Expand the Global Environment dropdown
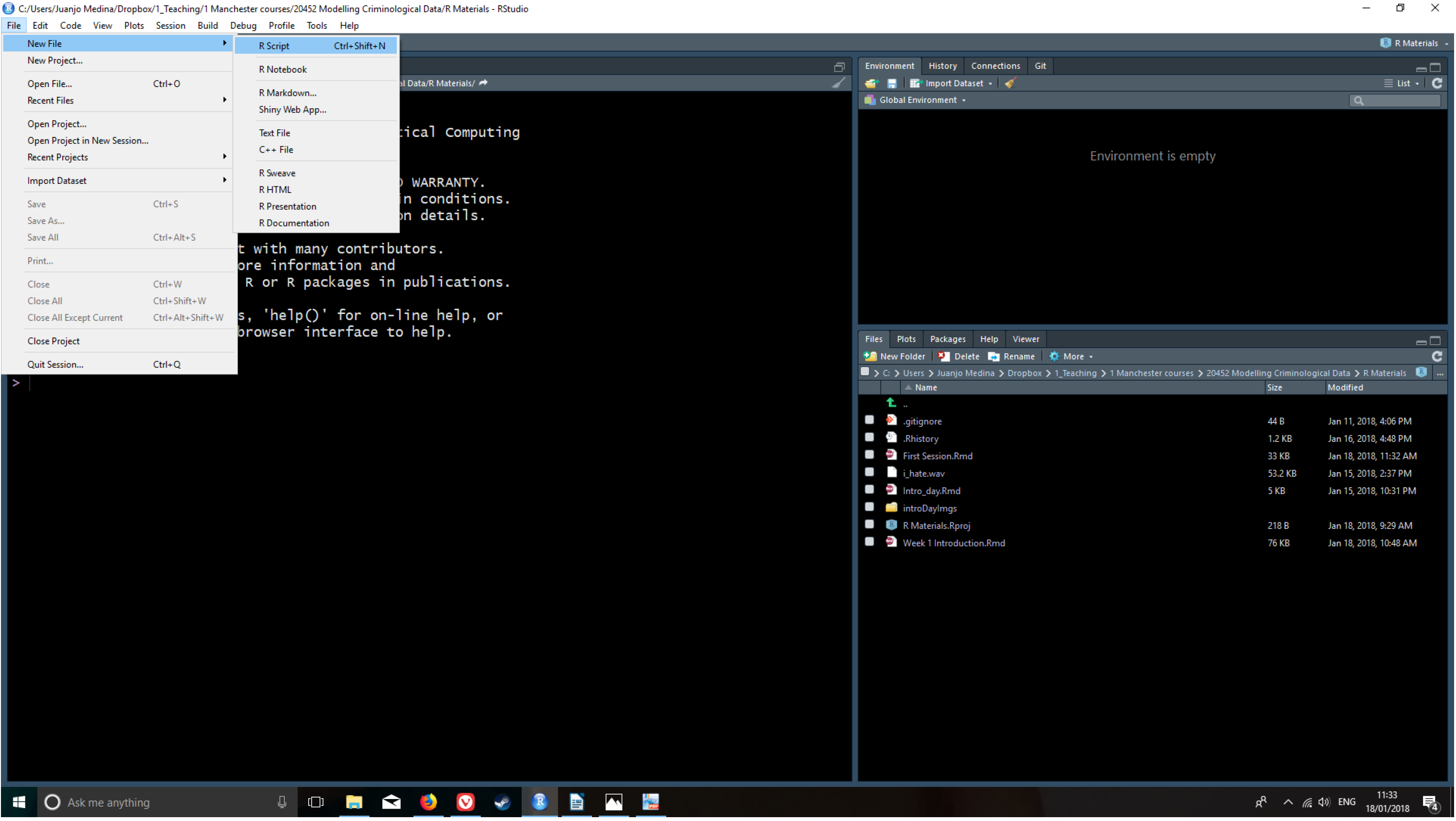Image resolution: width=1456 pixels, height=821 pixels. [921, 100]
